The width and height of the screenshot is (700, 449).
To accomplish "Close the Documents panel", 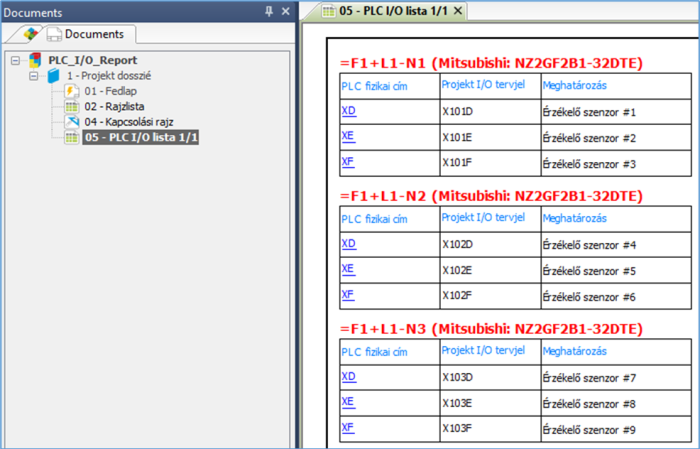I will 286,12.
